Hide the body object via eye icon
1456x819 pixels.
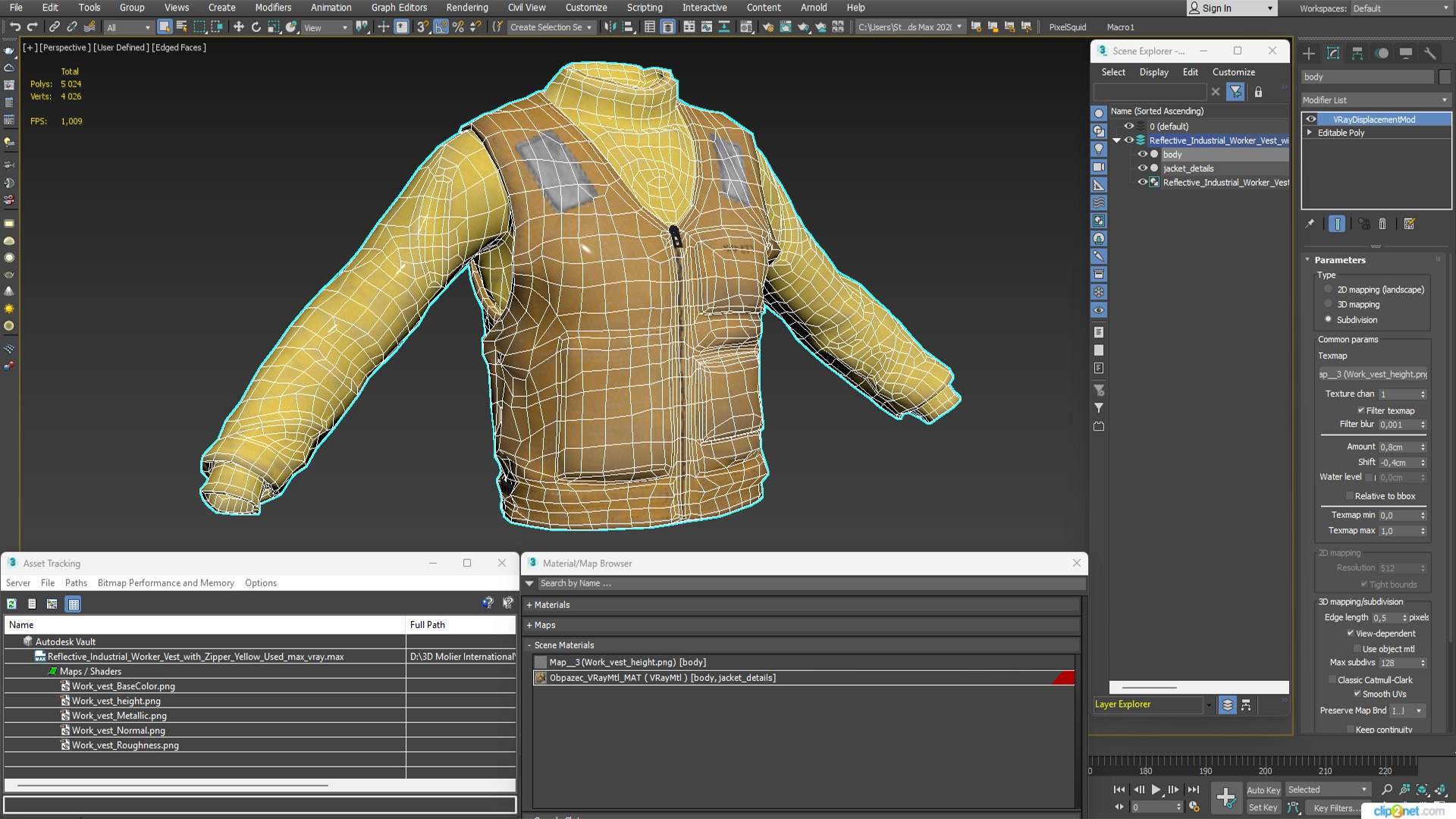[x=1142, y=154]
